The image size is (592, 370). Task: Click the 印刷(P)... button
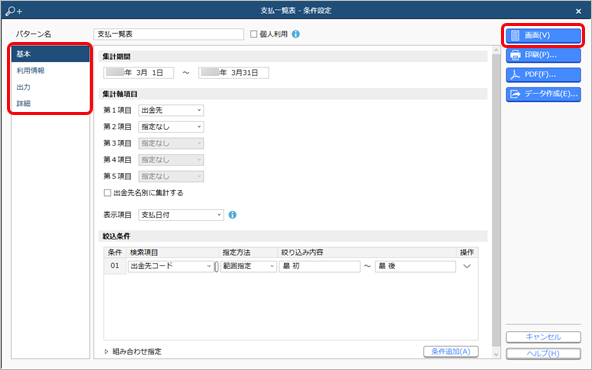coord(543,55)
